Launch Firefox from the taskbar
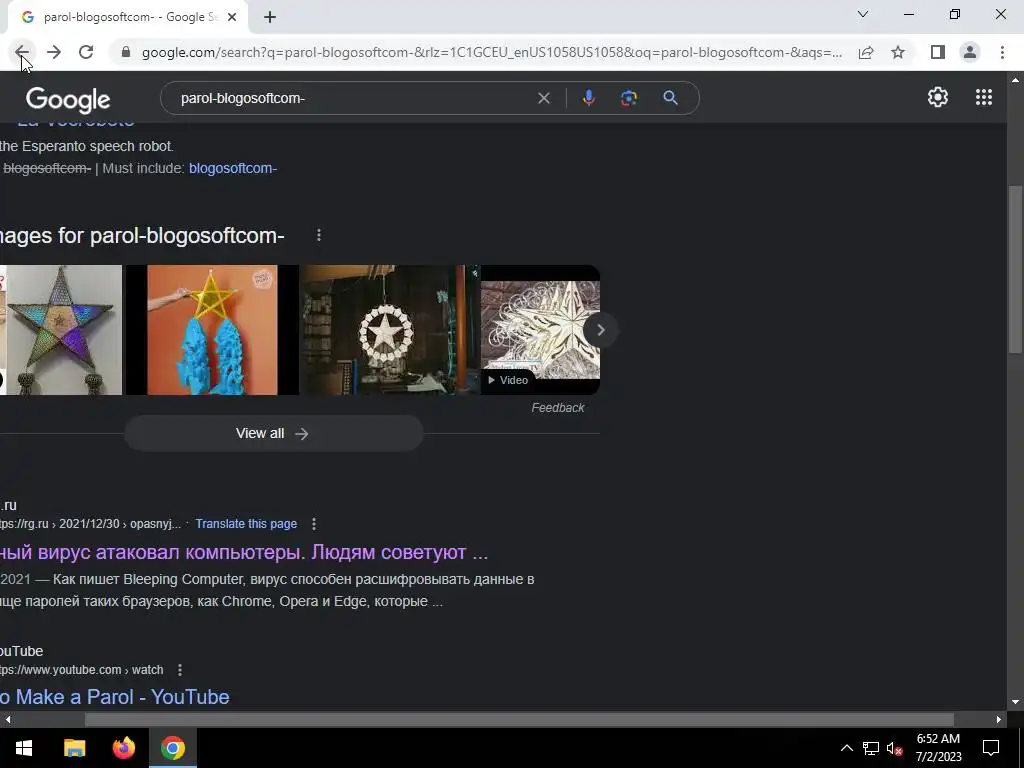The height and width of the screenshot is (768, 1024). point(123,748)
